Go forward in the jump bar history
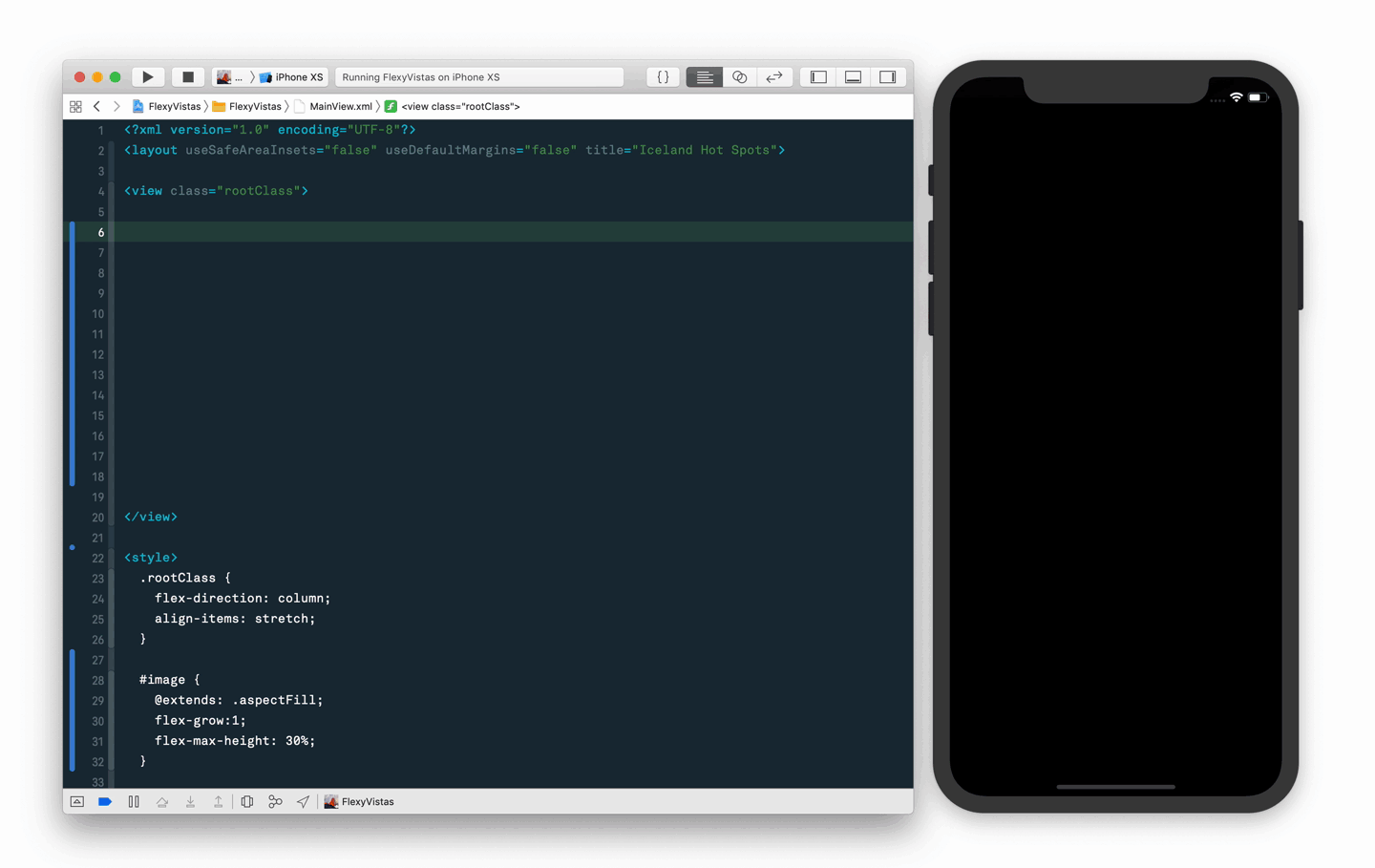1375x868 pixels. [116, 106]
